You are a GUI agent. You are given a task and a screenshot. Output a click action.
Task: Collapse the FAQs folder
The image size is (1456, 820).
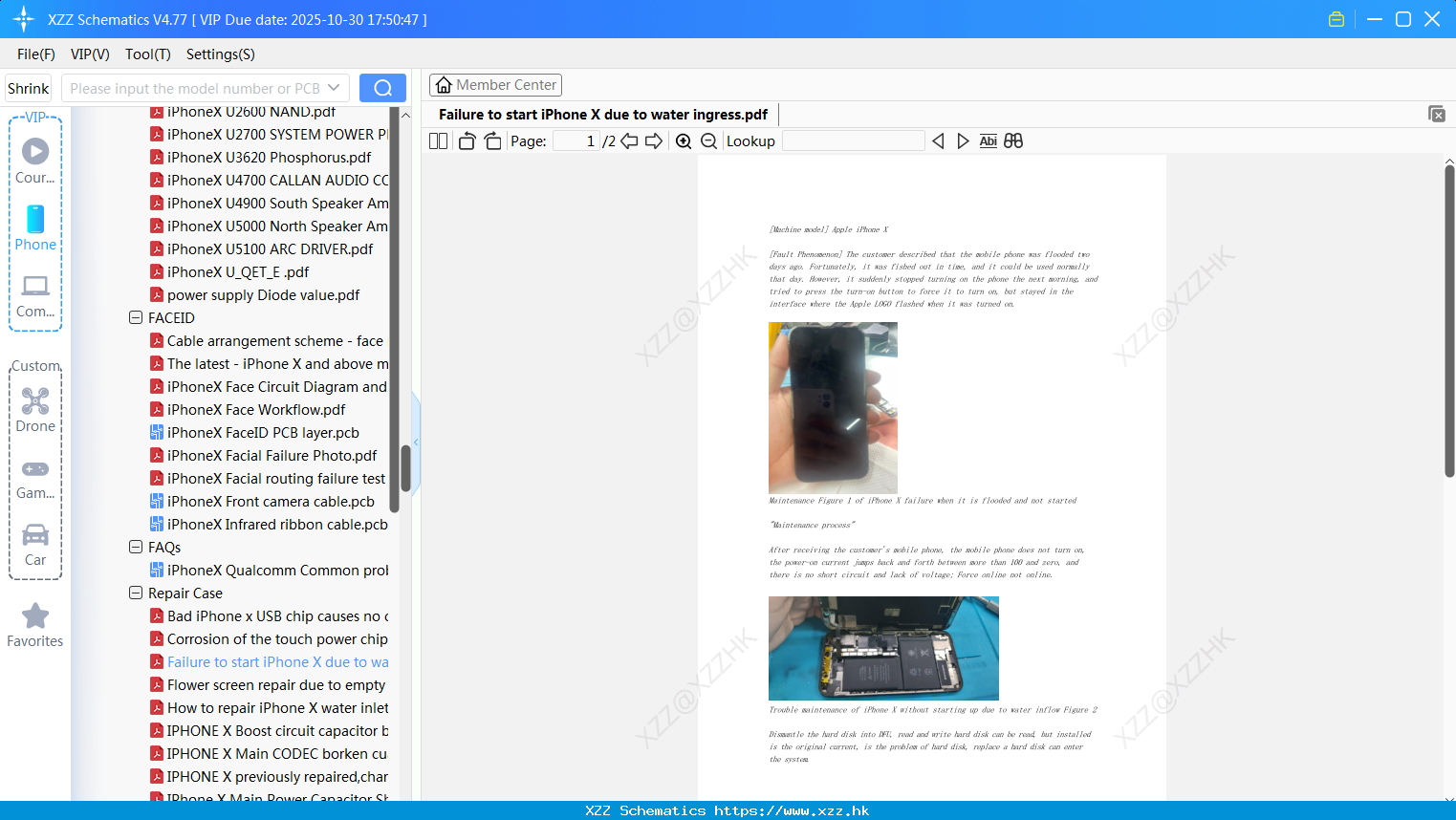(x=136, y=547)
